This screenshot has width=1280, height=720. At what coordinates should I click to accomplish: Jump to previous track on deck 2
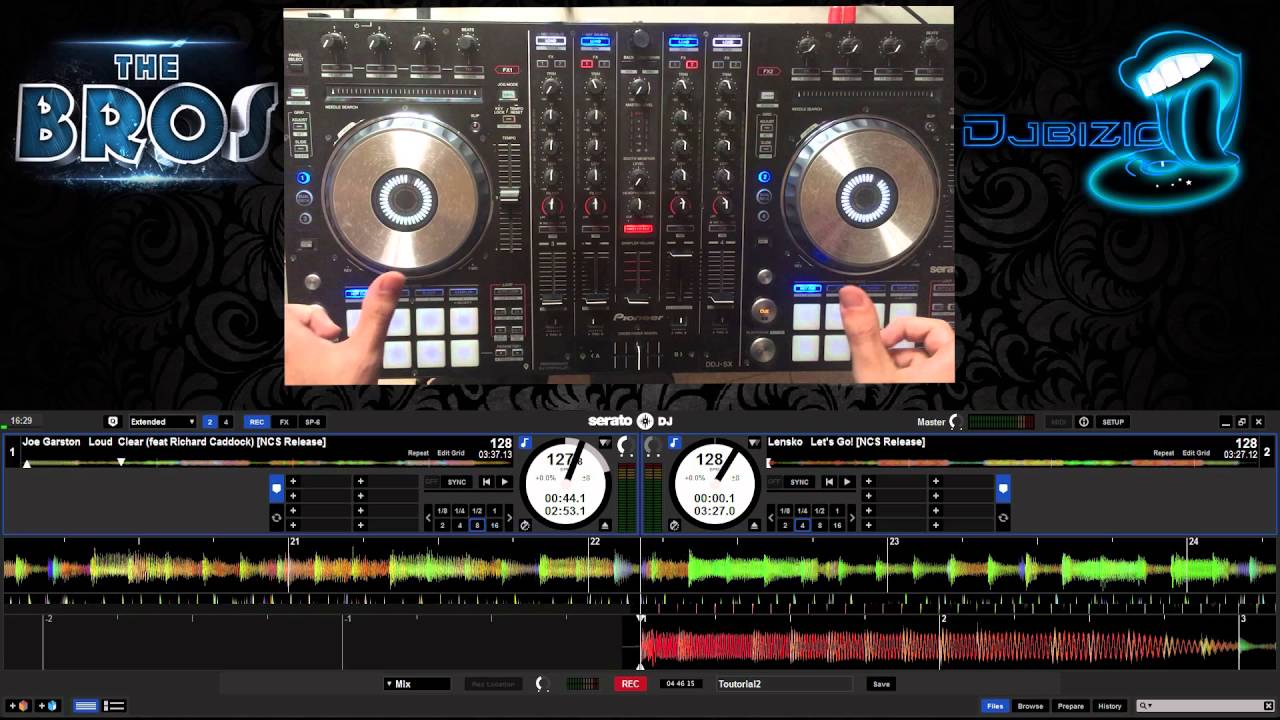(x=829, y=482)
